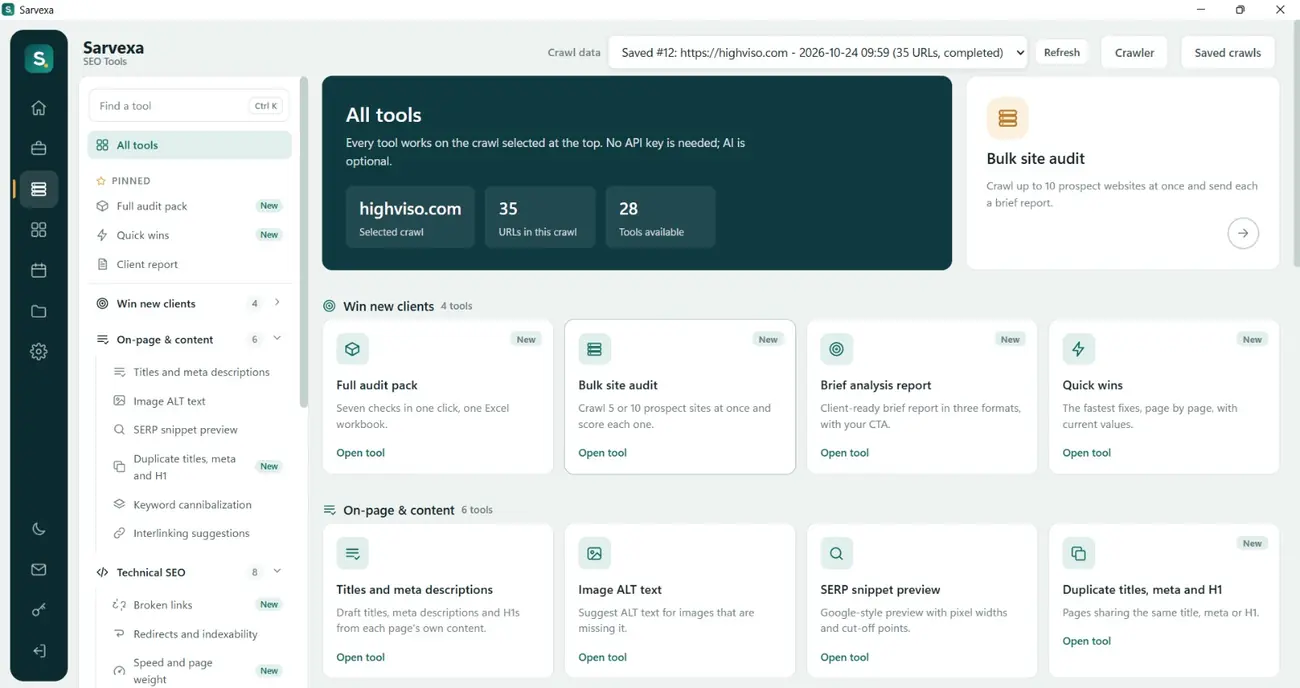Click the Image ALT text card icon
1300x688 pixels.
594,553
